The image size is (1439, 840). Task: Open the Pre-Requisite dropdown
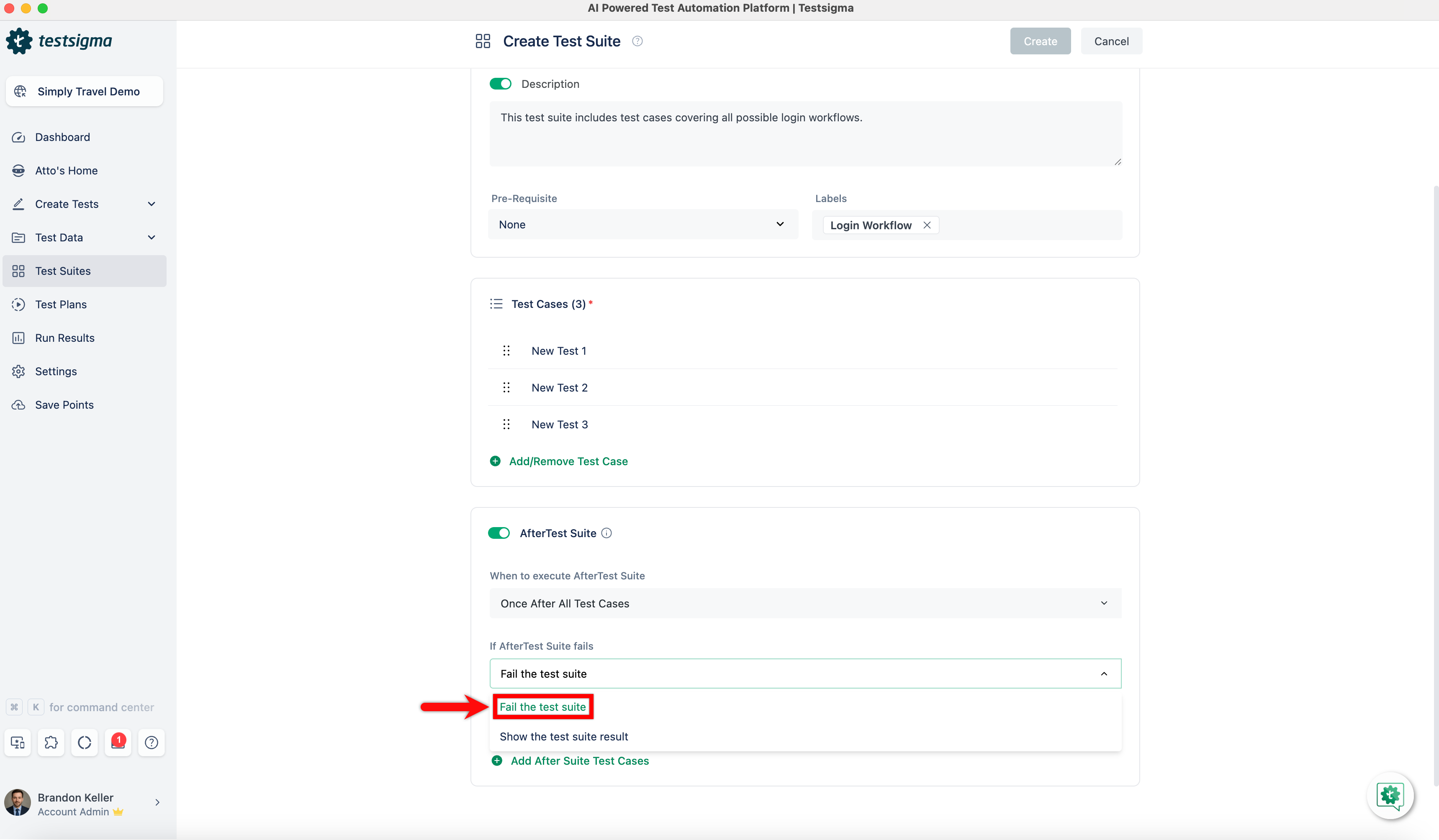click(x=642, y=224)
